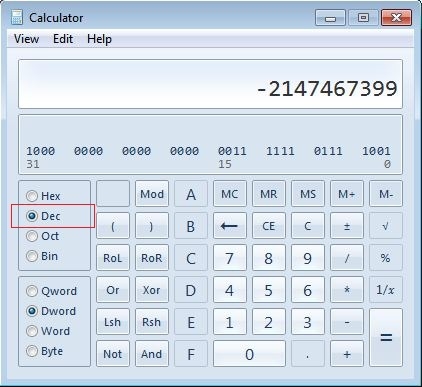This screenshot has width=422, height=387.
Task: Switch to Bin number base
Action: click(42, 256)
